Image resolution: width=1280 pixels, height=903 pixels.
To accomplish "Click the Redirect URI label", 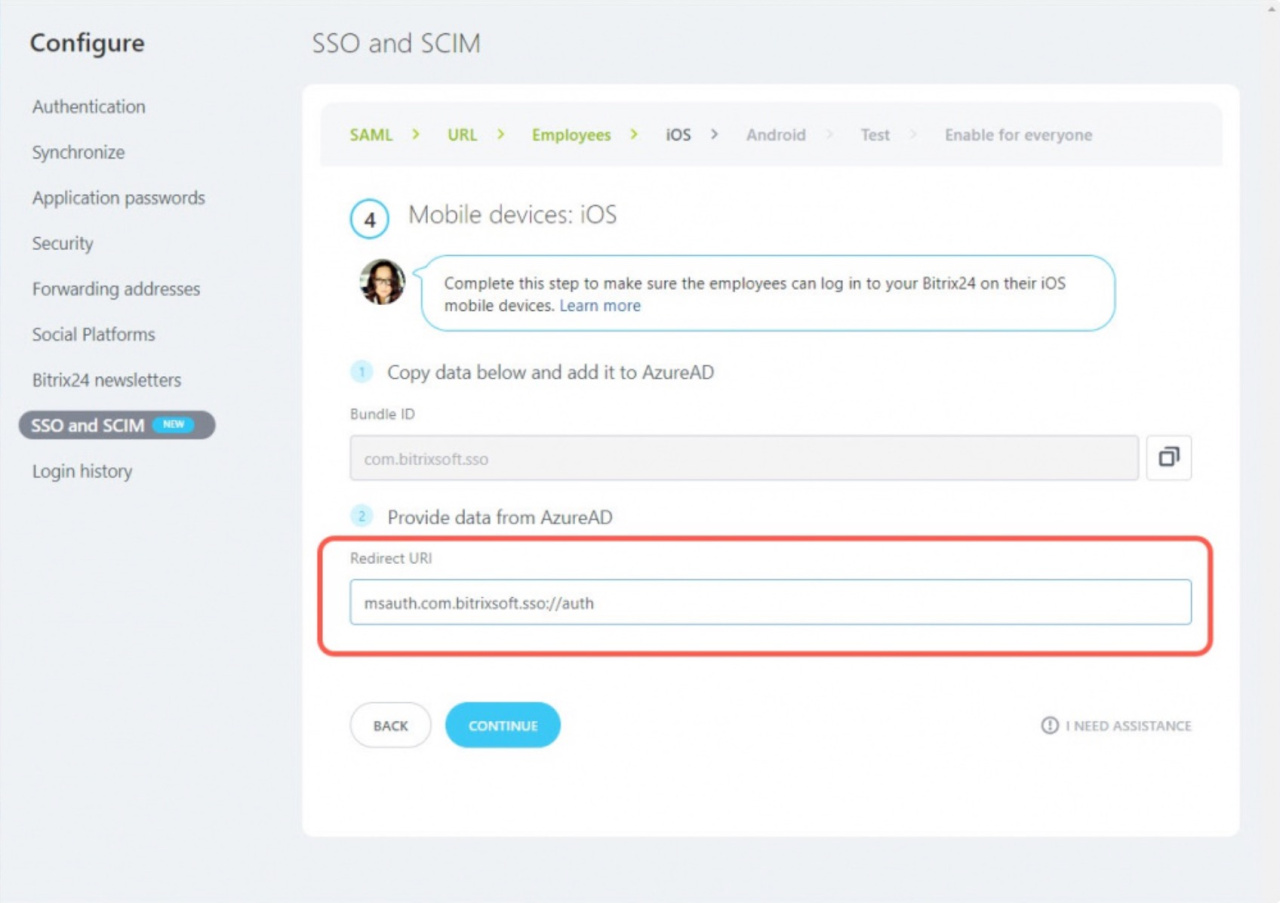I will [x=391, y=558].
